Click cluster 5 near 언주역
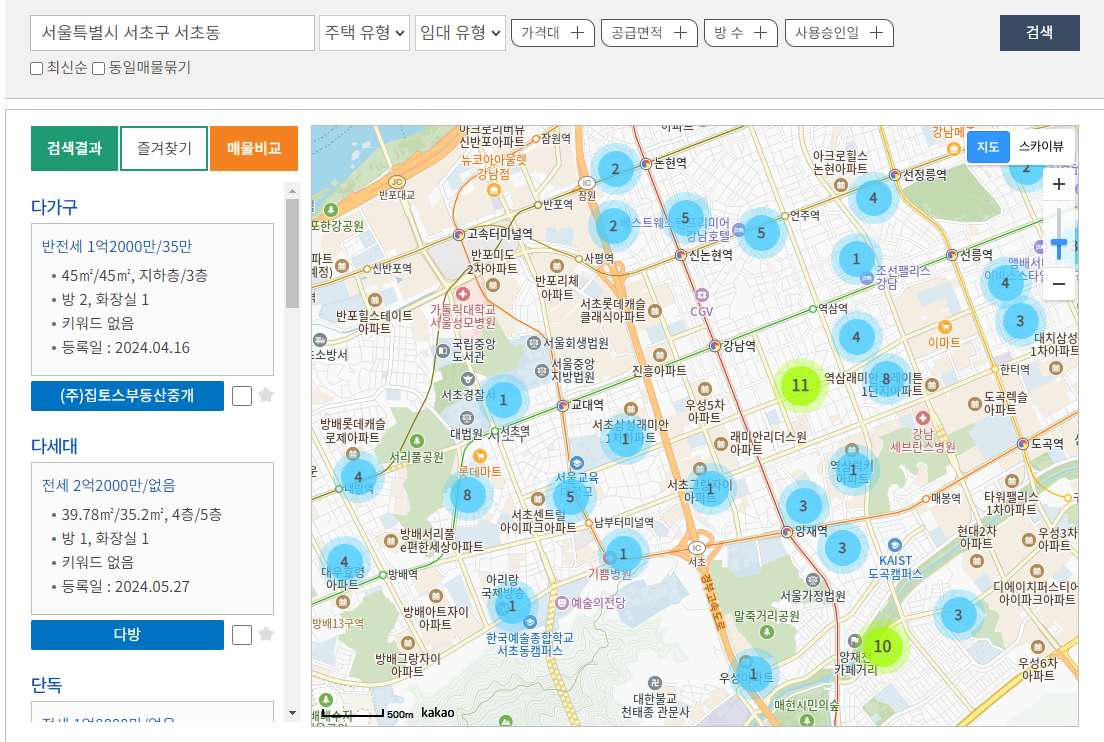Image resolution: width=1104 pixels, height=742 pixels. pos(760,232)
